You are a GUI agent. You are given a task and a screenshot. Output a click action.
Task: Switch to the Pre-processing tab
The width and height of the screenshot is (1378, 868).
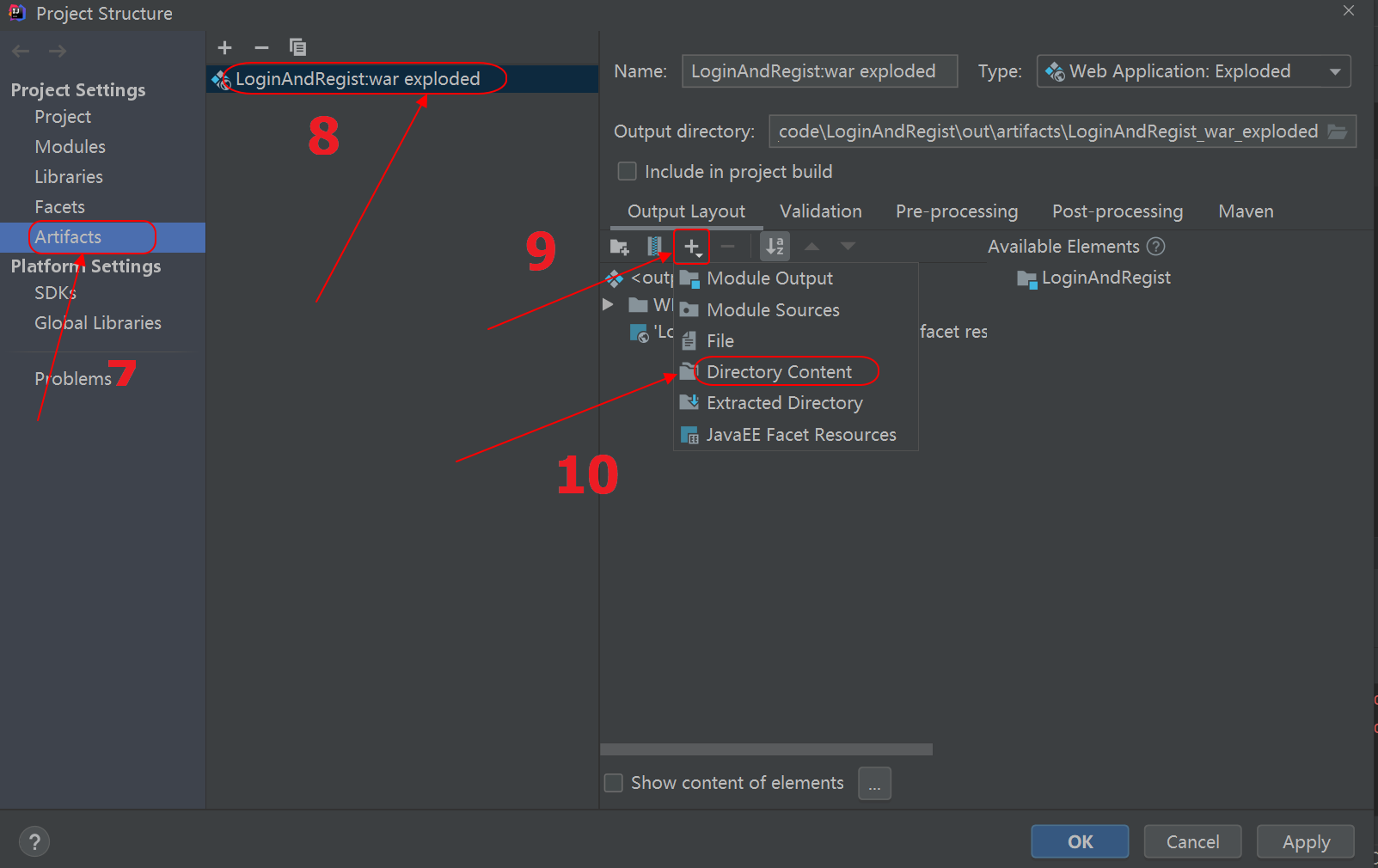(x=956, y=211)
